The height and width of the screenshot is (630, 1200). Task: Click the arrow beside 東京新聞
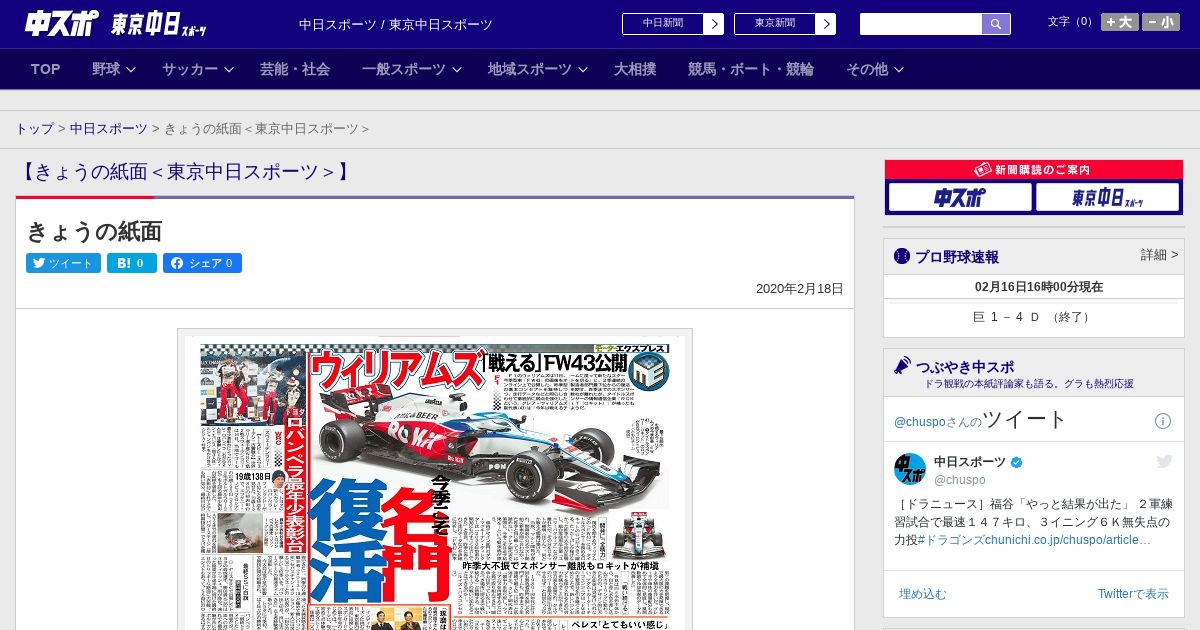(x=826, y=24)
